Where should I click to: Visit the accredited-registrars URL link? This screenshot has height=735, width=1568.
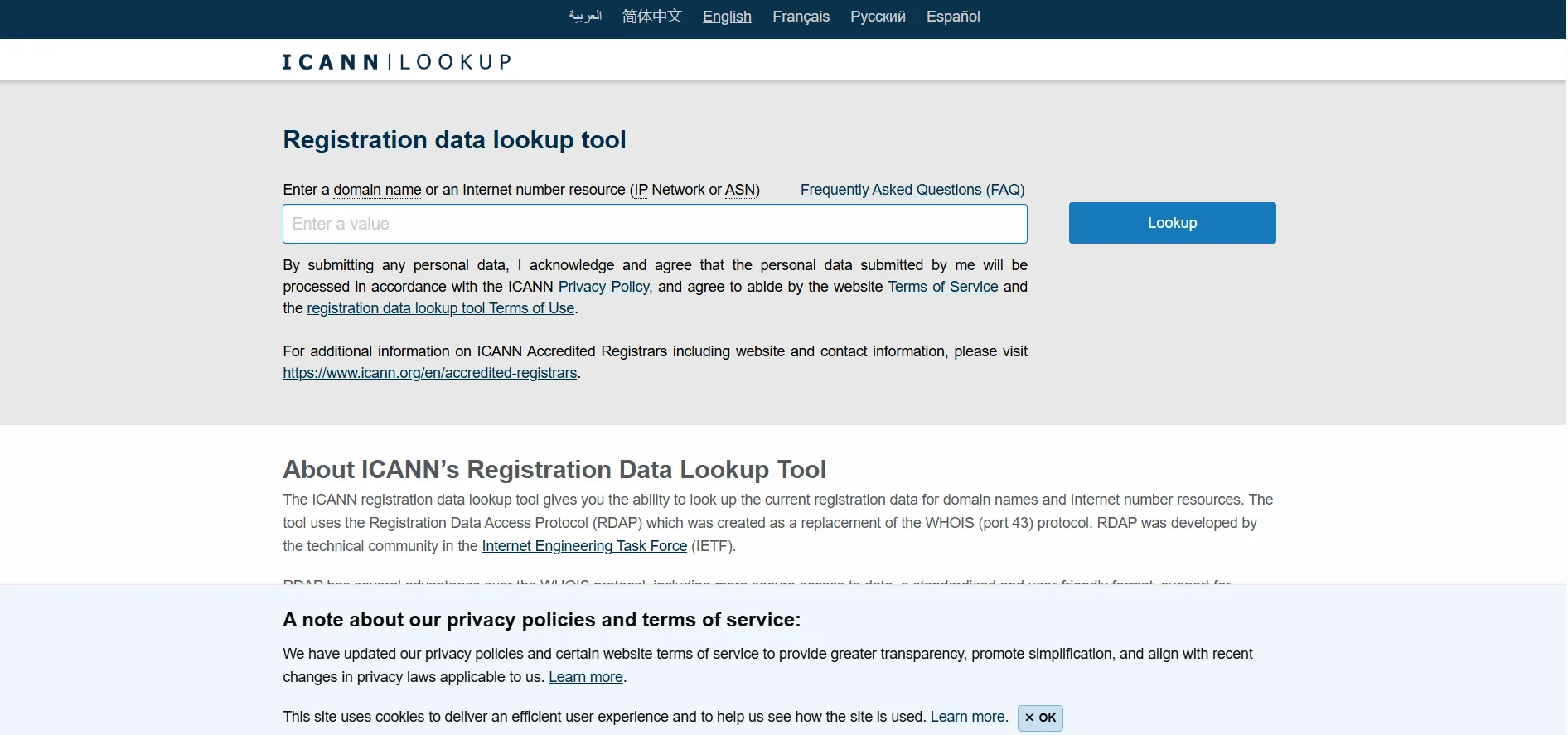coord(430,373)
